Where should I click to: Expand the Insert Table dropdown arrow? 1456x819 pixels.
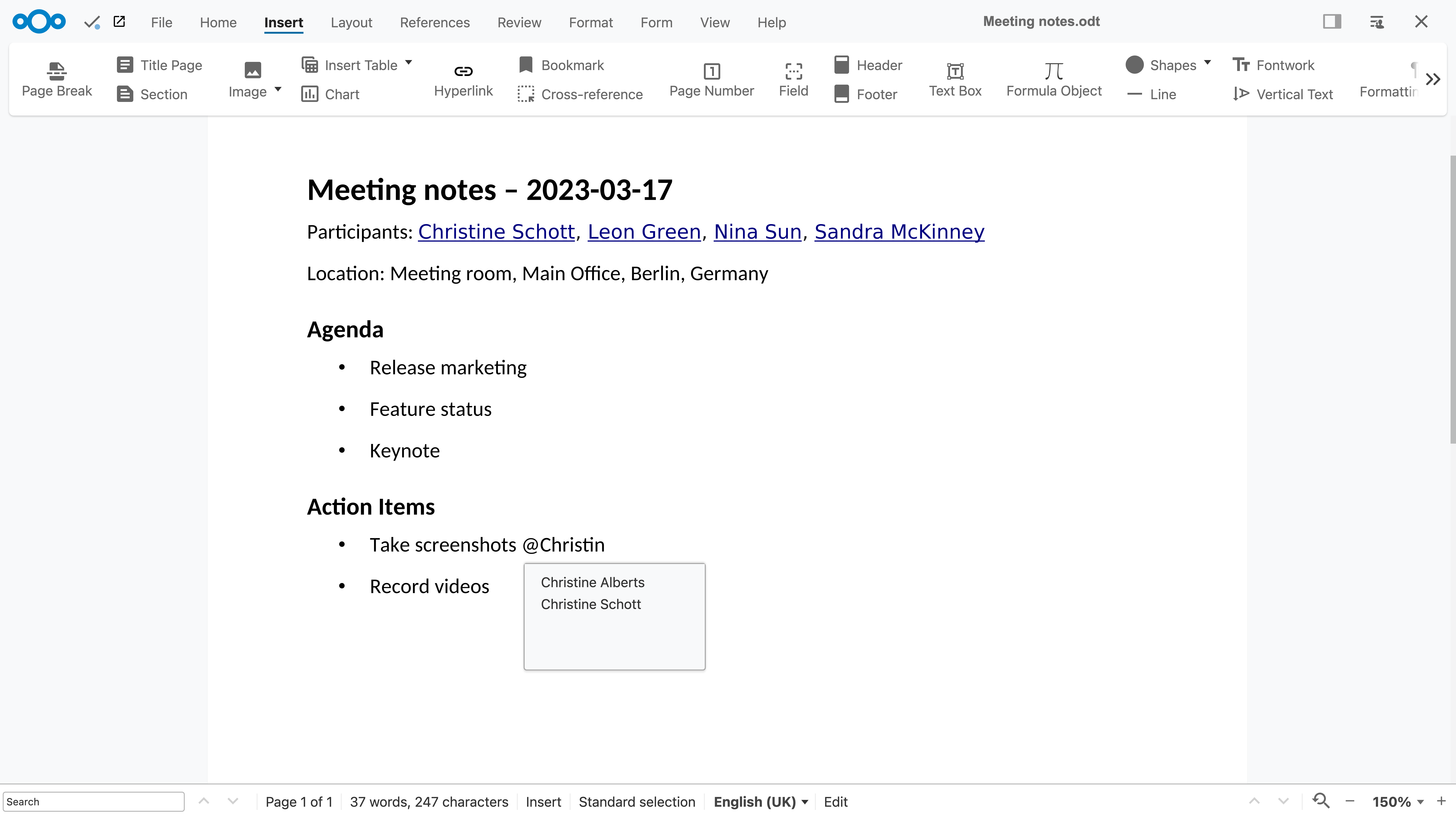coord(409,63)
